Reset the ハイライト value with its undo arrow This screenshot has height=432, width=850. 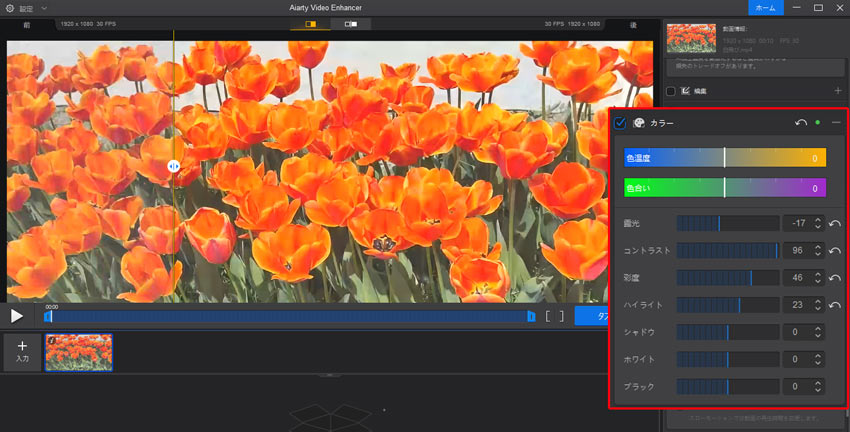point(835,305)
